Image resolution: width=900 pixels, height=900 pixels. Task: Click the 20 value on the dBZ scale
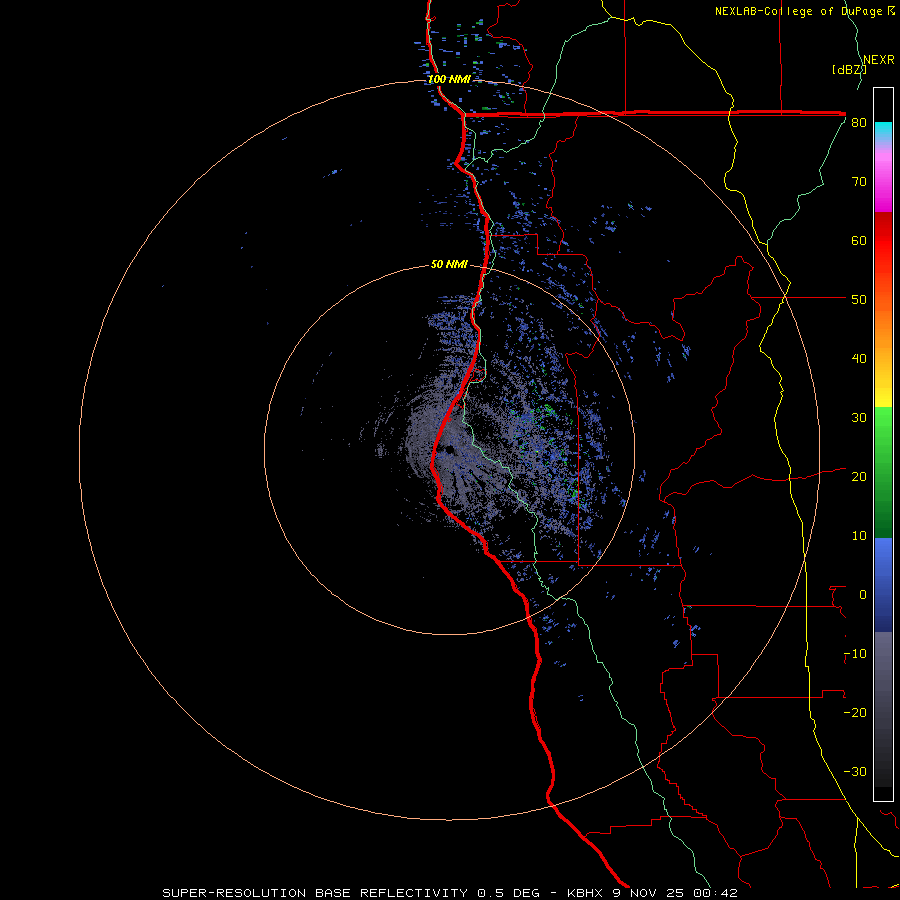click(x=859, y=477)
